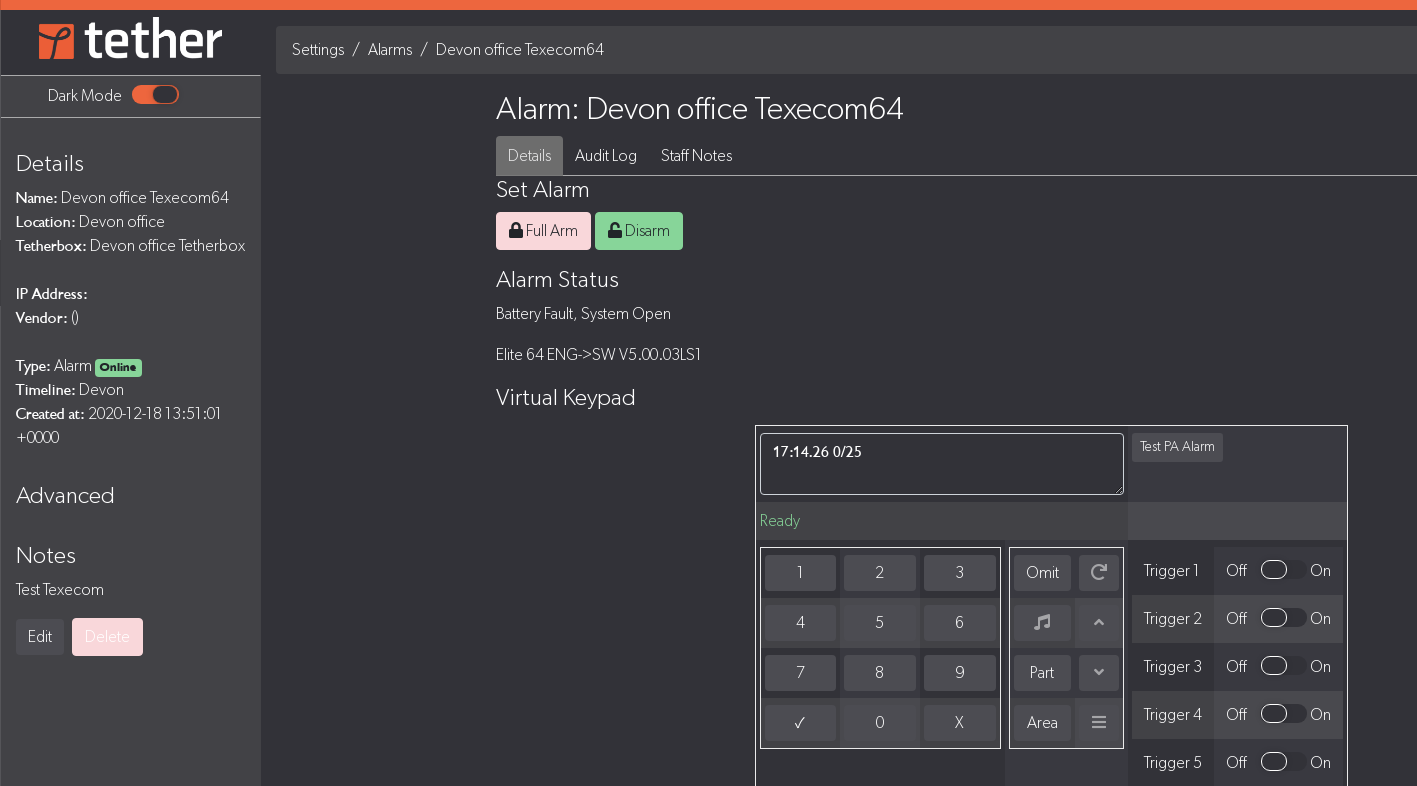Image resolution: width=1417 pixels, height=786 pixels.
Task: Switch Trigger 3 to On
Action: 1273,665
